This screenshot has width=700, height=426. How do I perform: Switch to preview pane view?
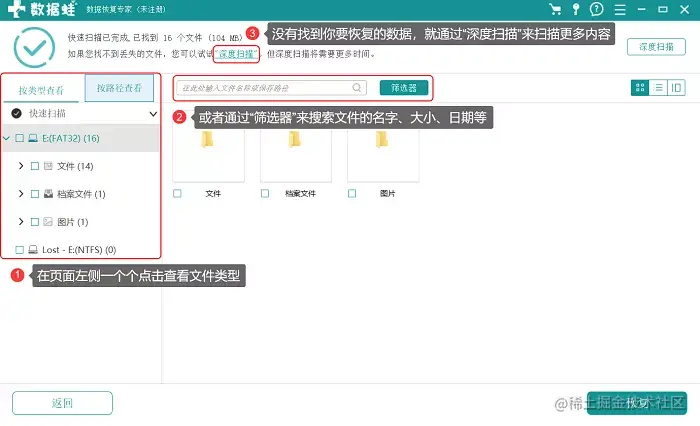(x=676, y=88)
